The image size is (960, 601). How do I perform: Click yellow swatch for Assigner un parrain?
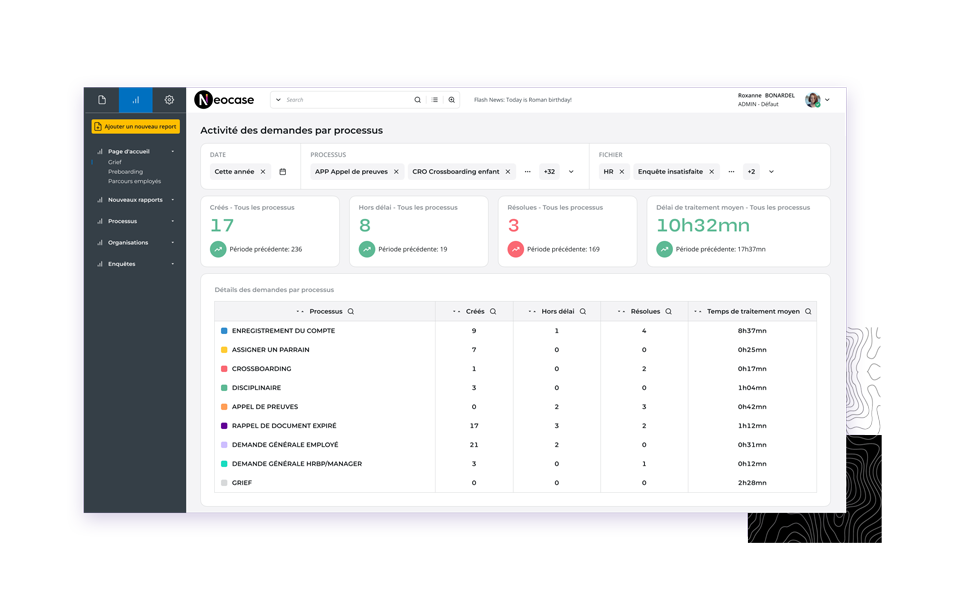pos(224,349)
